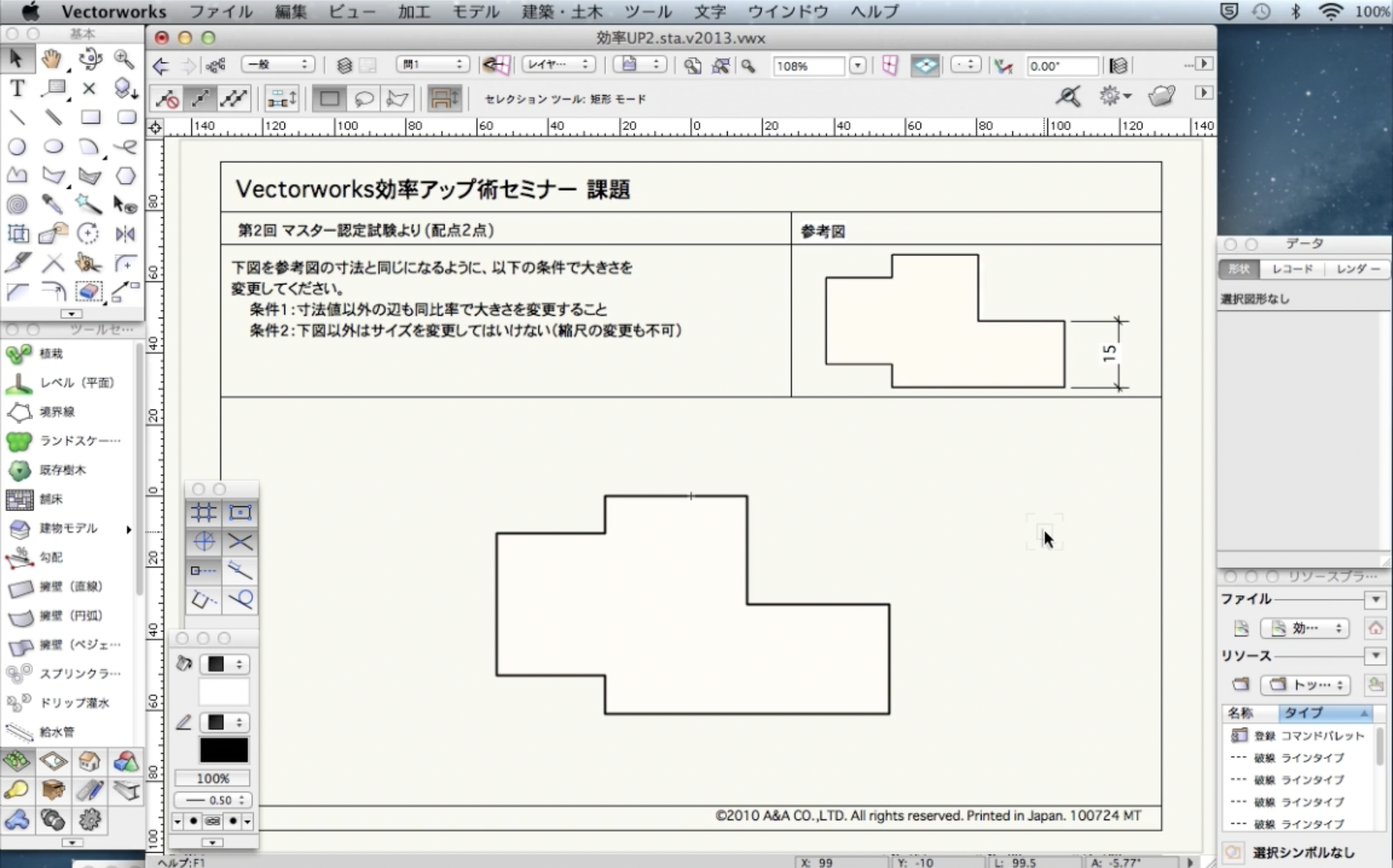Screen dimensions: 1393x868
Task: Click the black pen color swatch
Action: pyautogui.click(x=224, y=750)
